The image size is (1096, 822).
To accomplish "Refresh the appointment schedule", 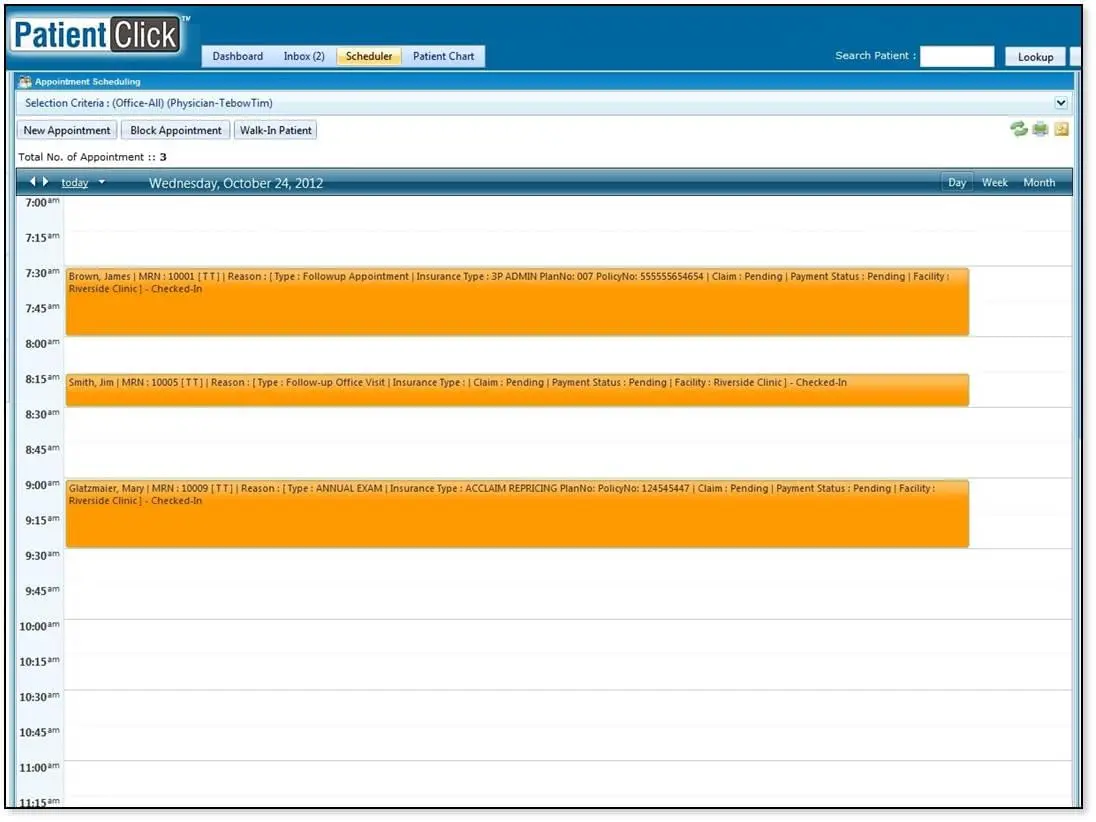I will [1018, 129].
